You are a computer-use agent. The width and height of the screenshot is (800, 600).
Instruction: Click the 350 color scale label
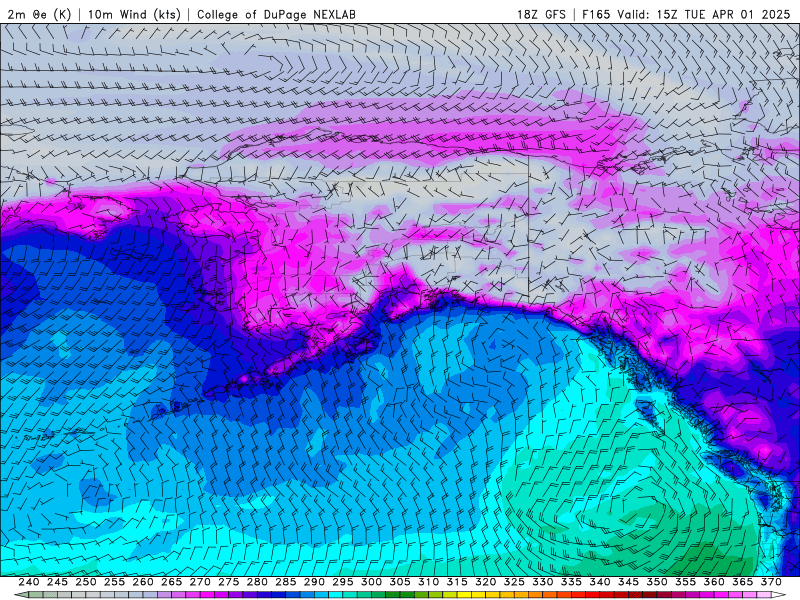pos(657,582)
